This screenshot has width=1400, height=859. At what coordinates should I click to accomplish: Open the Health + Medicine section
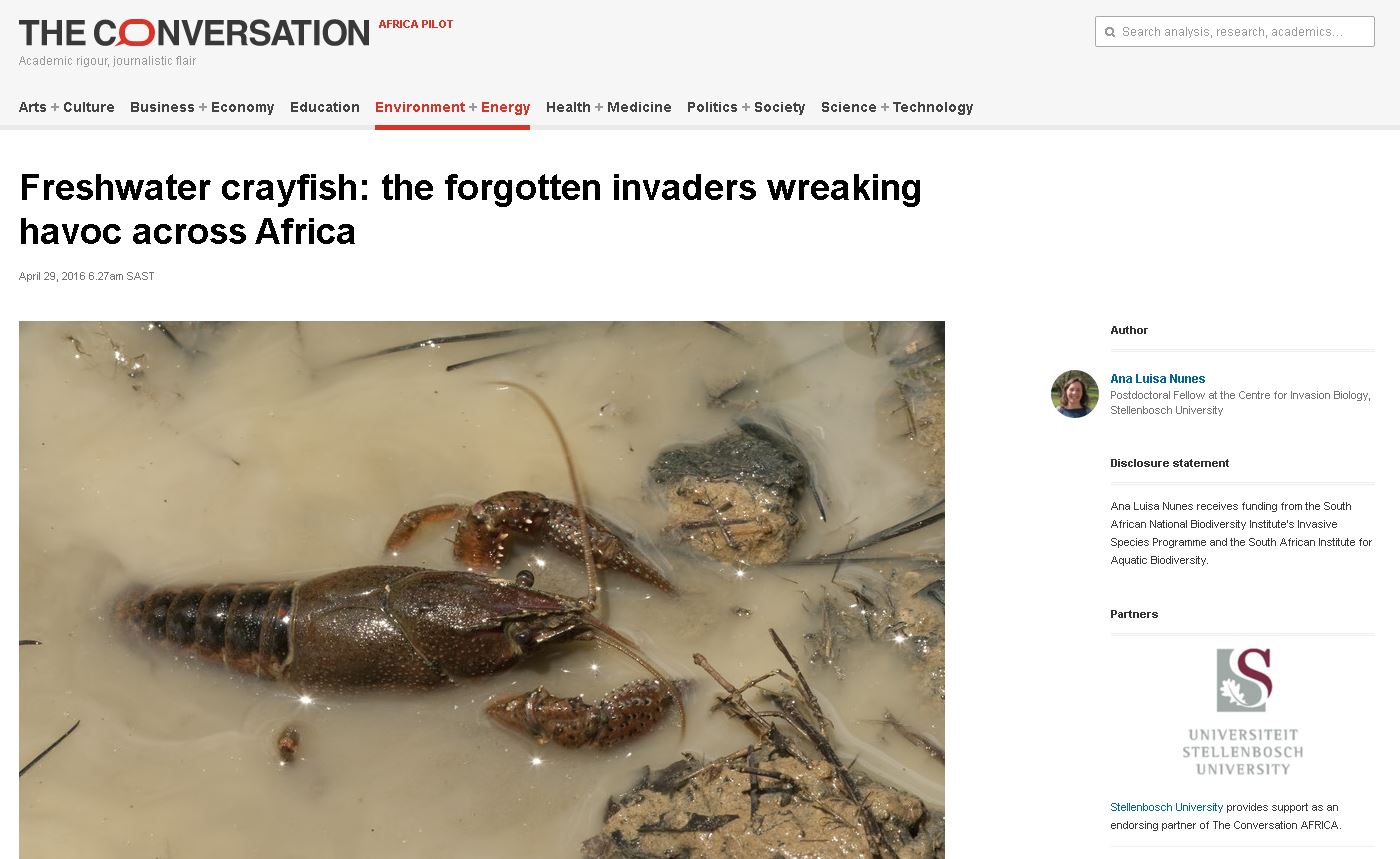[609, 107]
